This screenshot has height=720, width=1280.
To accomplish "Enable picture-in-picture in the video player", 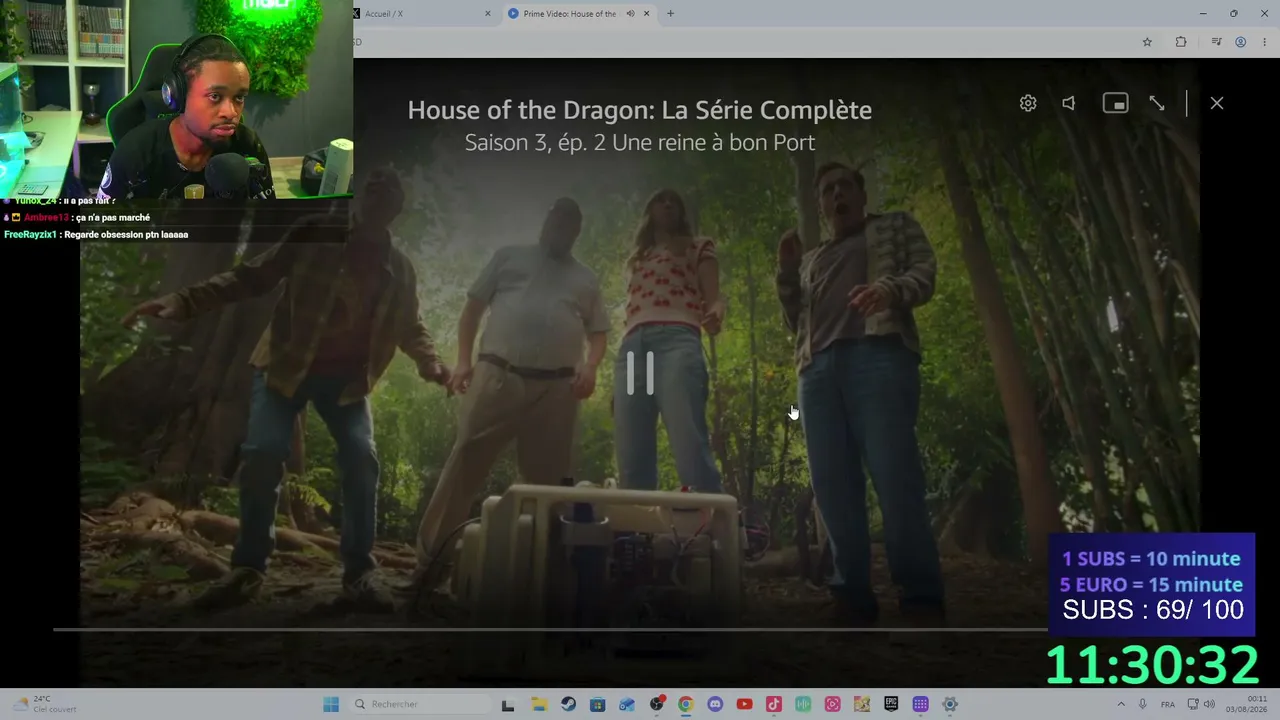I will (x=1115, y=103).
